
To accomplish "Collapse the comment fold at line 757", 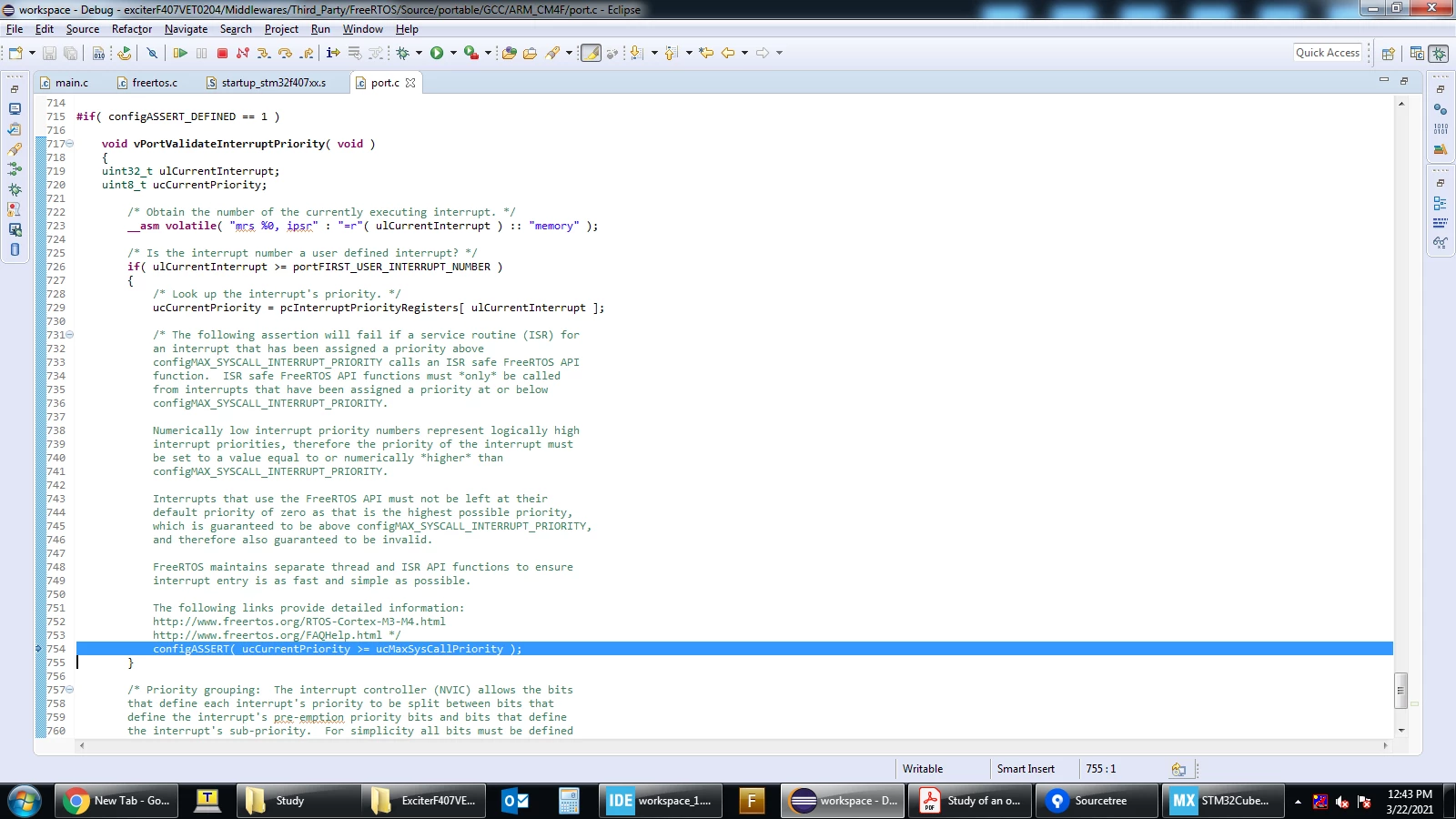I will (x=70, y=690).
